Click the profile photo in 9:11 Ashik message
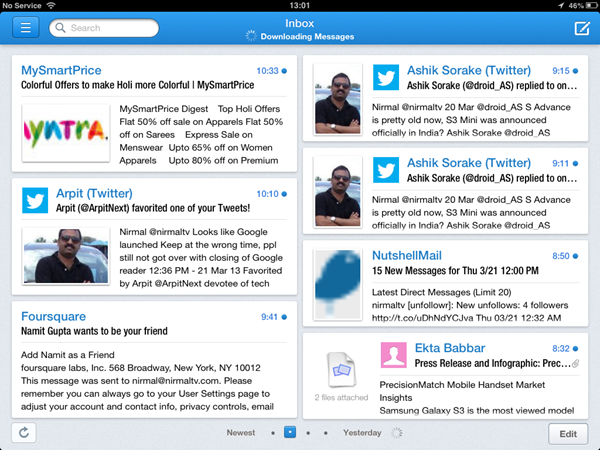Image resolution: width=600 pixels, height=450 pixels. (338, 192)
